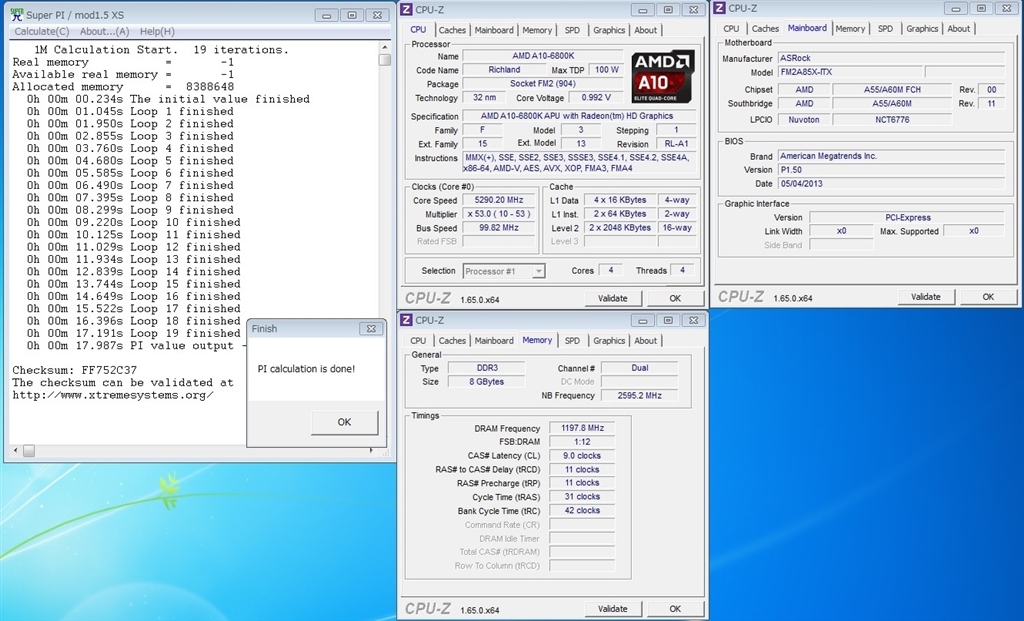1024x621 pixels.
Task: Click the title icon of the CPU-Z Mainboard window
Action: 720,8
